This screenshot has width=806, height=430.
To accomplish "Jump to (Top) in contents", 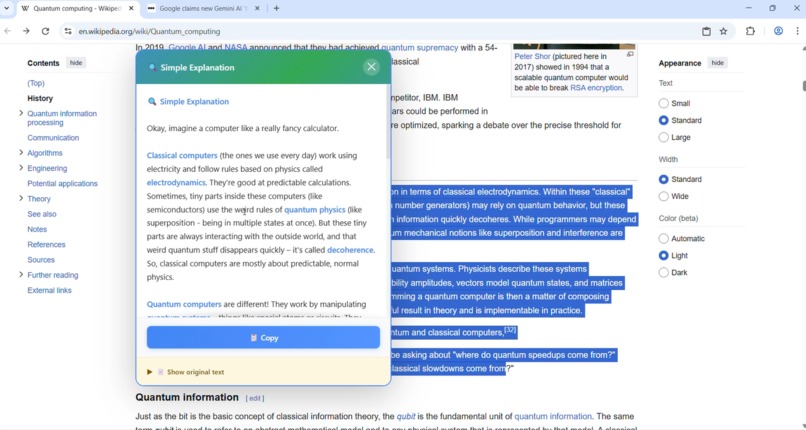I will click(x=36, y=83).
